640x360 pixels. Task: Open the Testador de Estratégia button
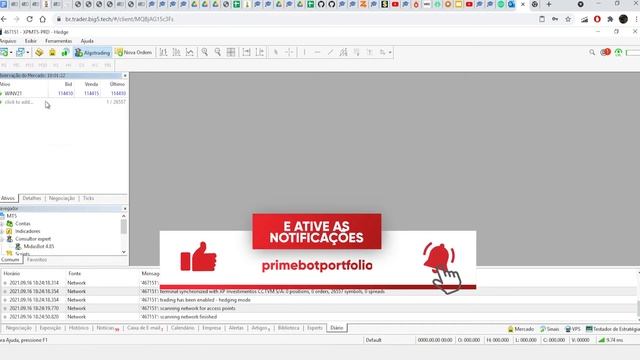[613, 329]
